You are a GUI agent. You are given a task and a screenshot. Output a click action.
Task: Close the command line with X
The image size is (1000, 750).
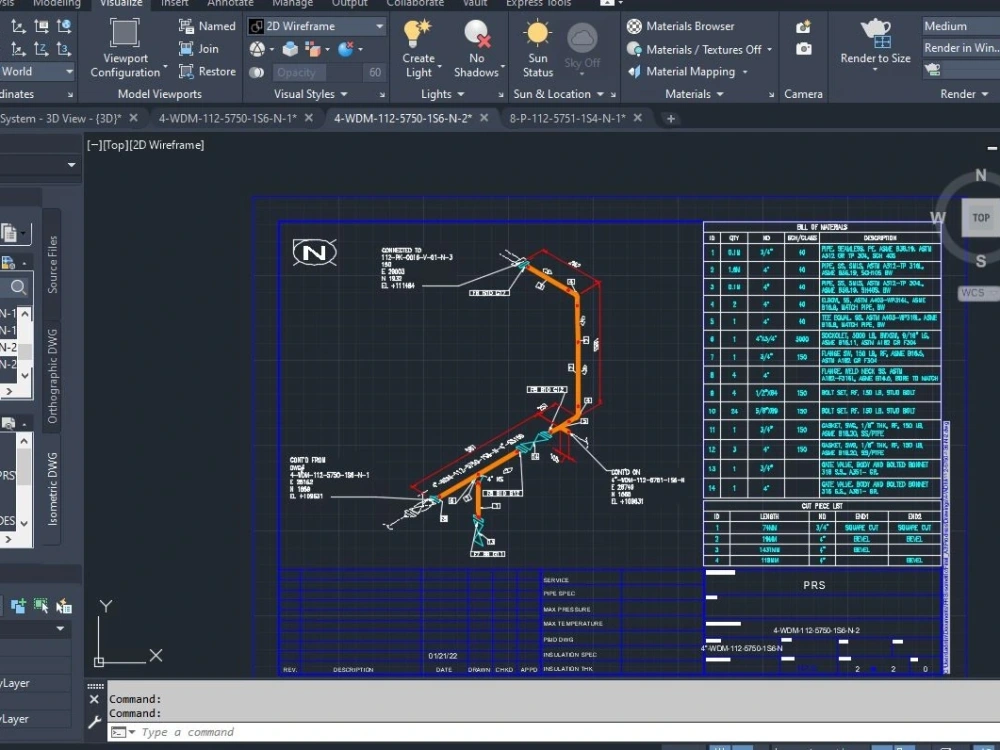(94, 699)
